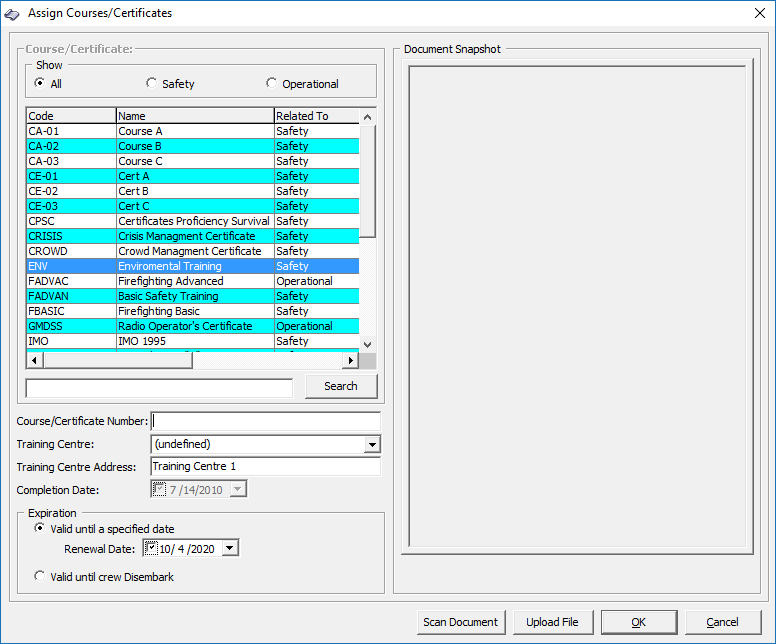Click the Cancel button

coord(723,622)
